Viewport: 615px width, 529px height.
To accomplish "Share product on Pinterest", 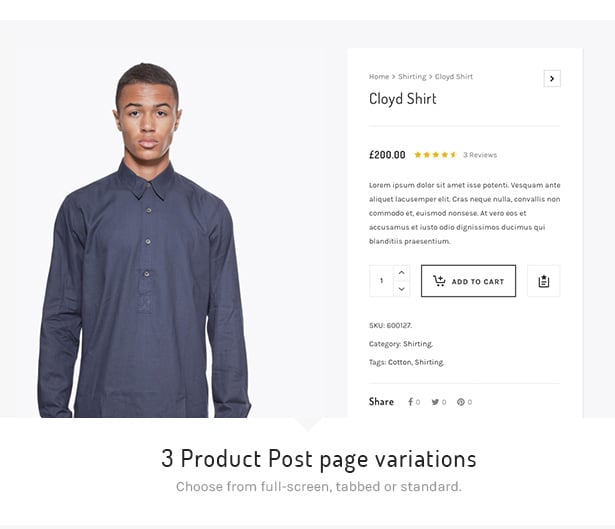I will (464, 402).
